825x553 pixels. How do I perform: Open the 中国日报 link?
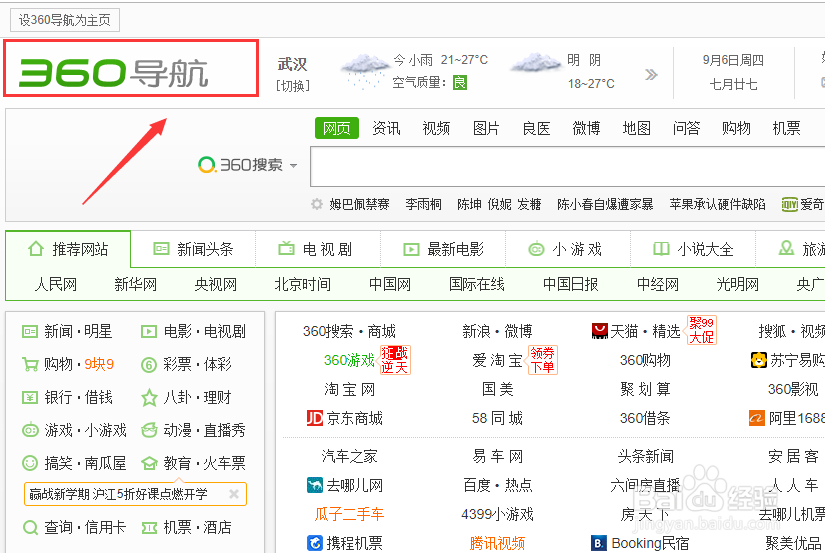570,284
